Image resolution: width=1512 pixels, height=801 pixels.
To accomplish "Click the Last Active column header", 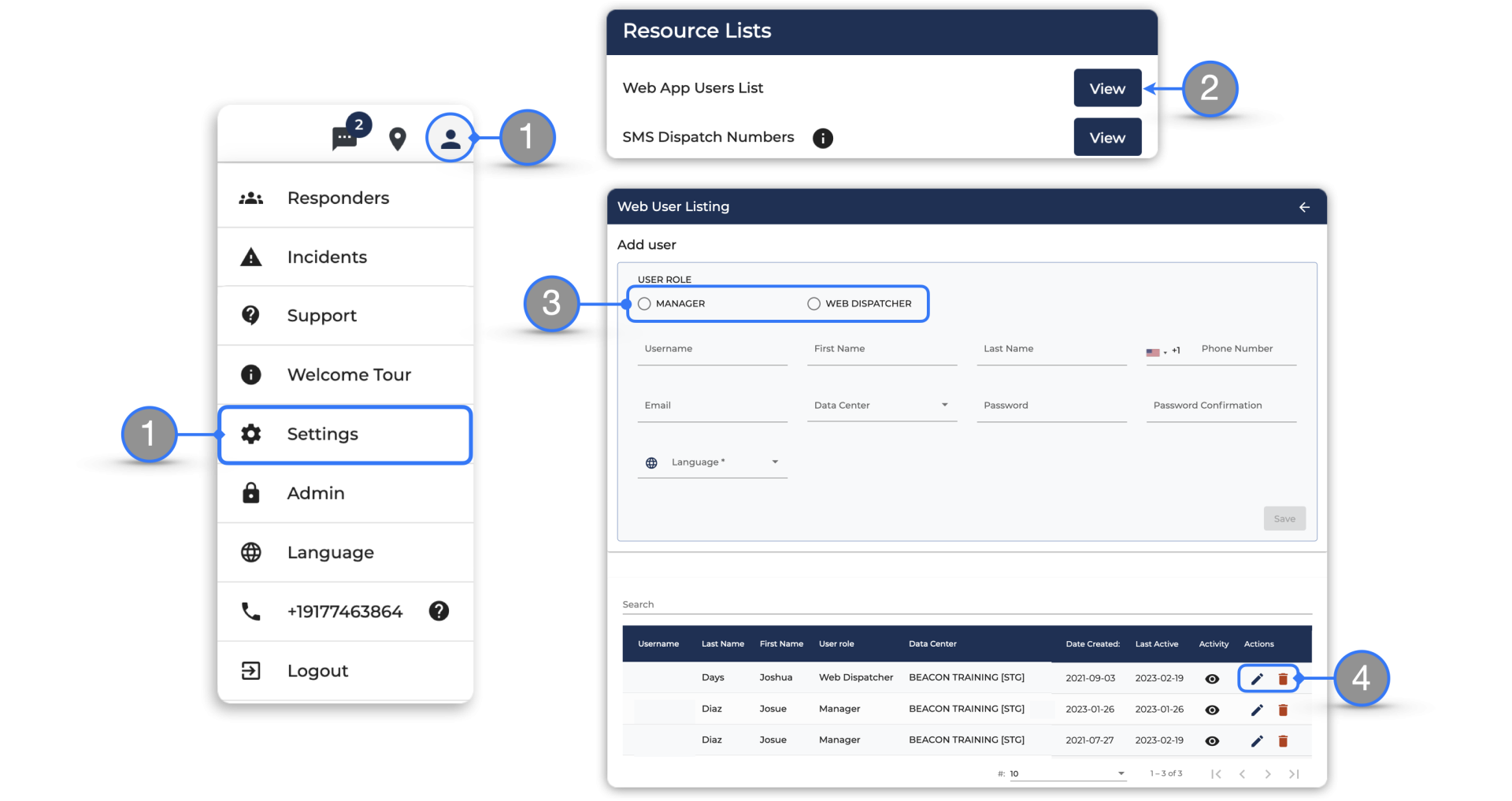I will pos(1157,644).
